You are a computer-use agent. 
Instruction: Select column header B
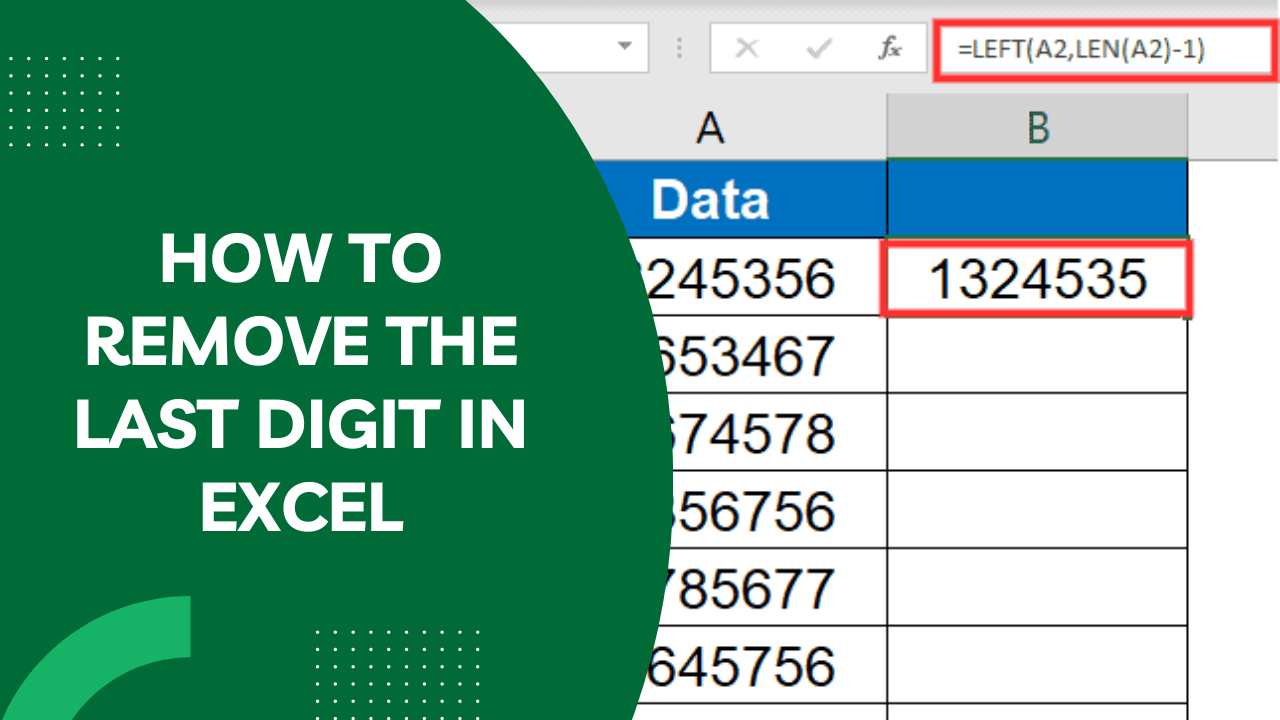tap(1038, 127)
